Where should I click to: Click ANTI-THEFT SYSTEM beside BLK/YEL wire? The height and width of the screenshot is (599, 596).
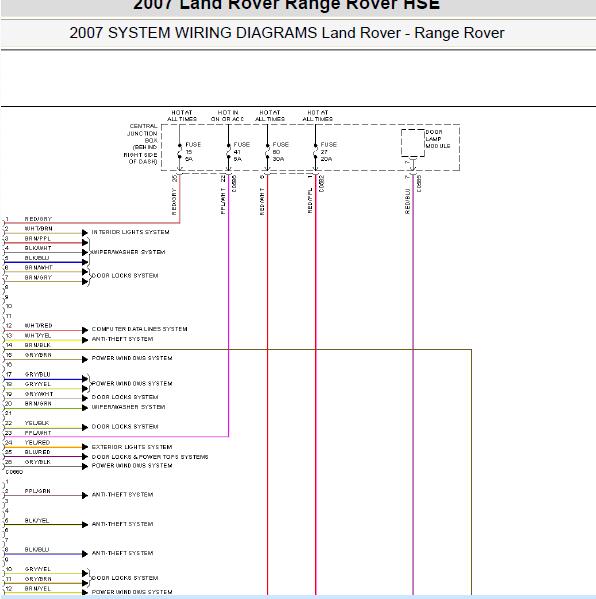coord(122,524)
